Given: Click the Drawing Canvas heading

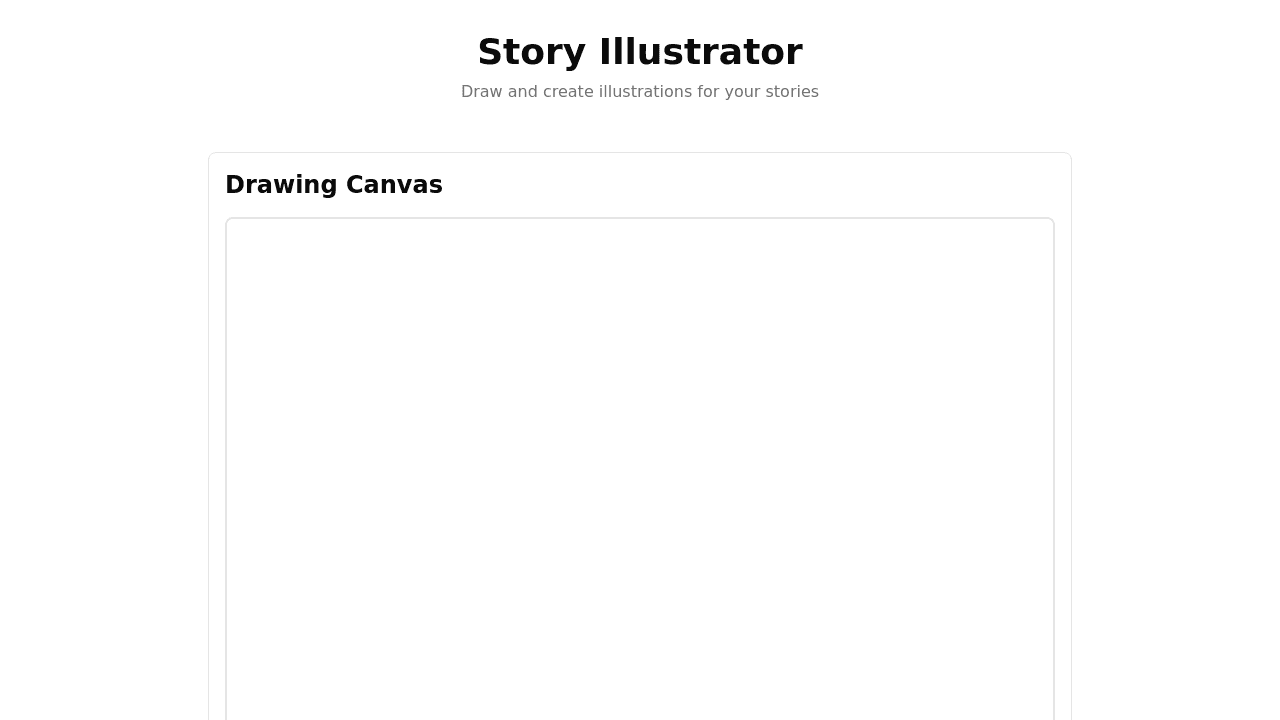Looking at the screenshot, I should 334,185.
